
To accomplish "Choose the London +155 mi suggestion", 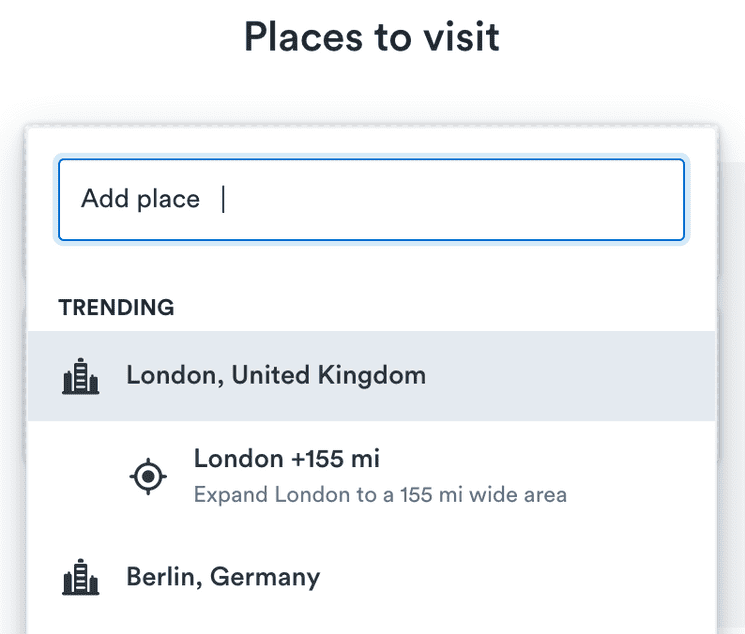I will click(286, 460).
